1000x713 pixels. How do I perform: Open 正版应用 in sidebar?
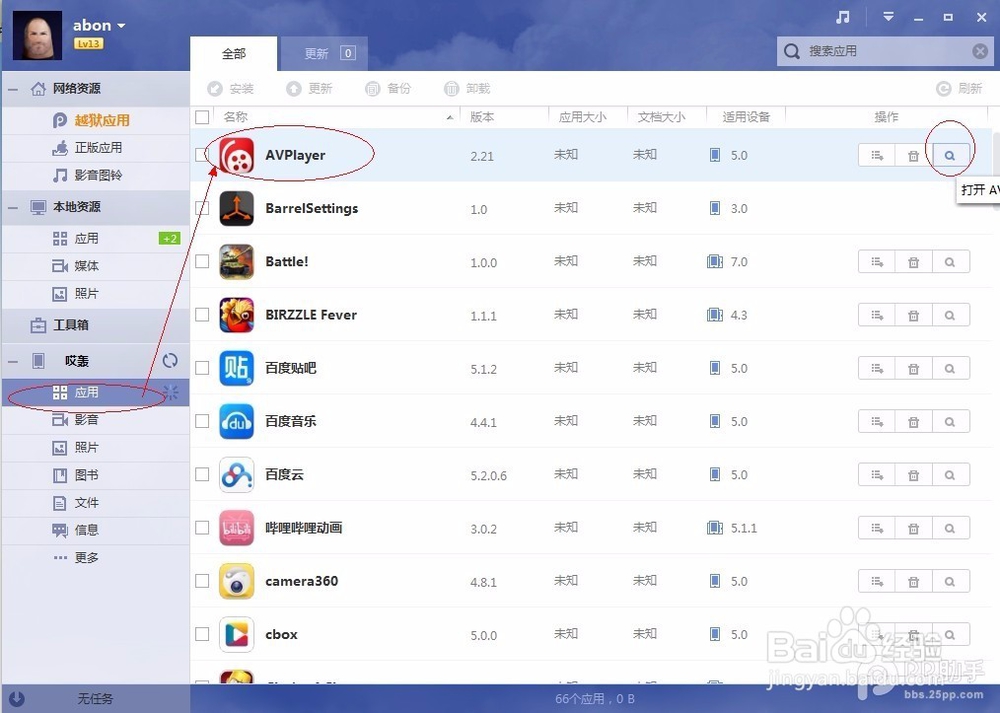point(96,148)
